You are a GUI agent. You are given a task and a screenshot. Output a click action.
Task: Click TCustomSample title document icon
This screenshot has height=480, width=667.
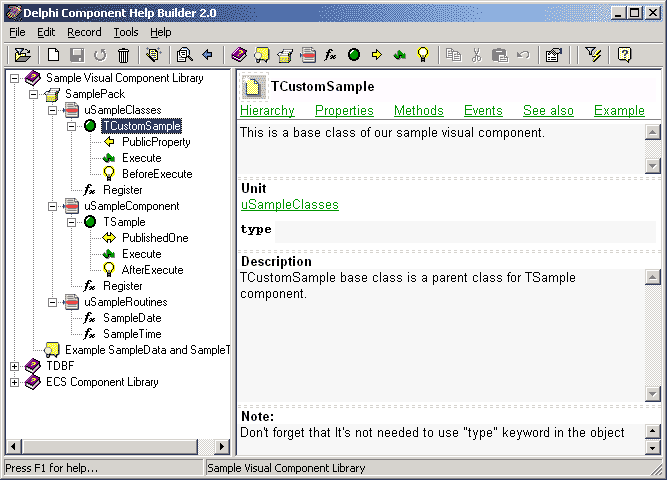[253, 87]
